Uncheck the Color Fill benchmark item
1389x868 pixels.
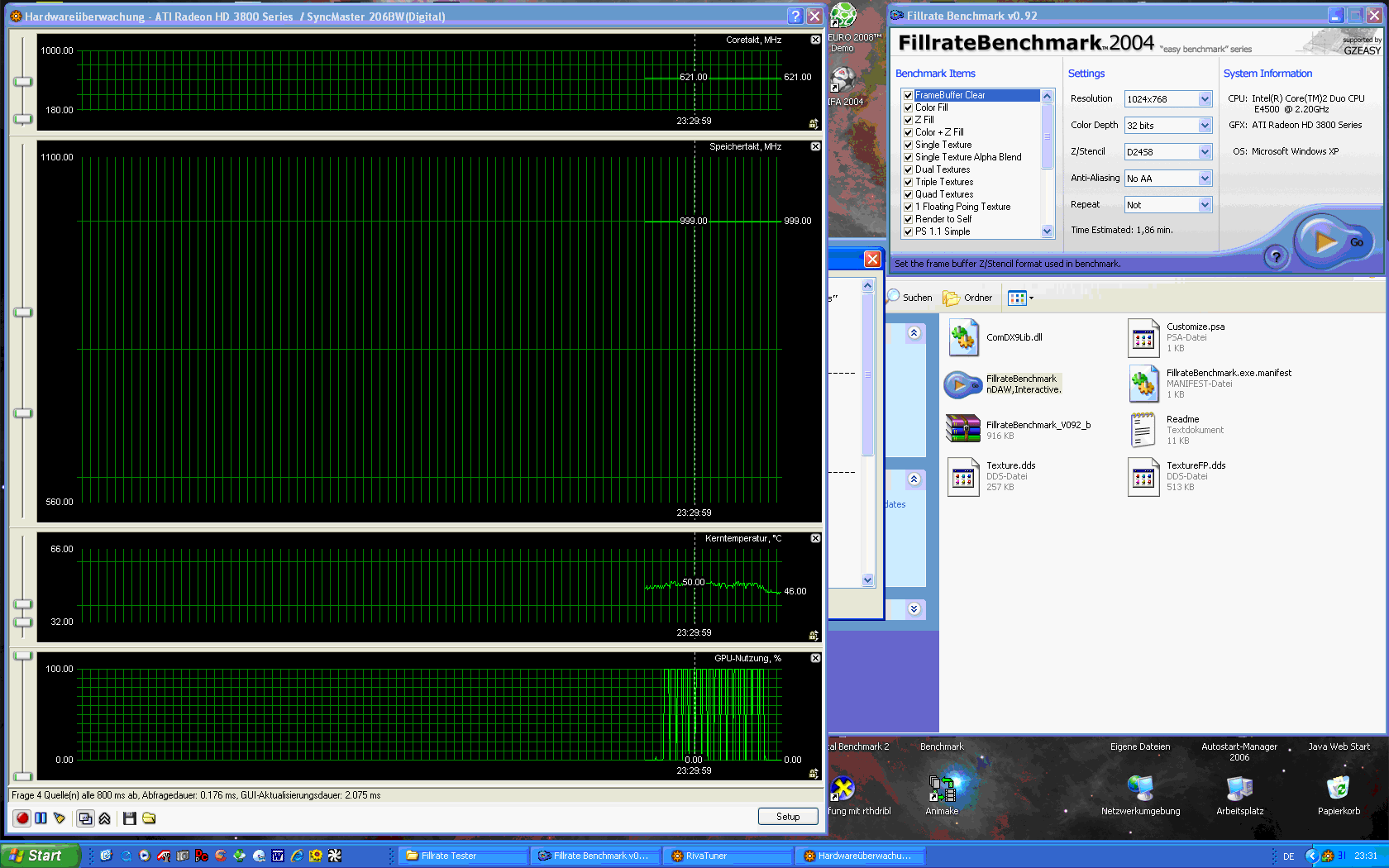908,107
